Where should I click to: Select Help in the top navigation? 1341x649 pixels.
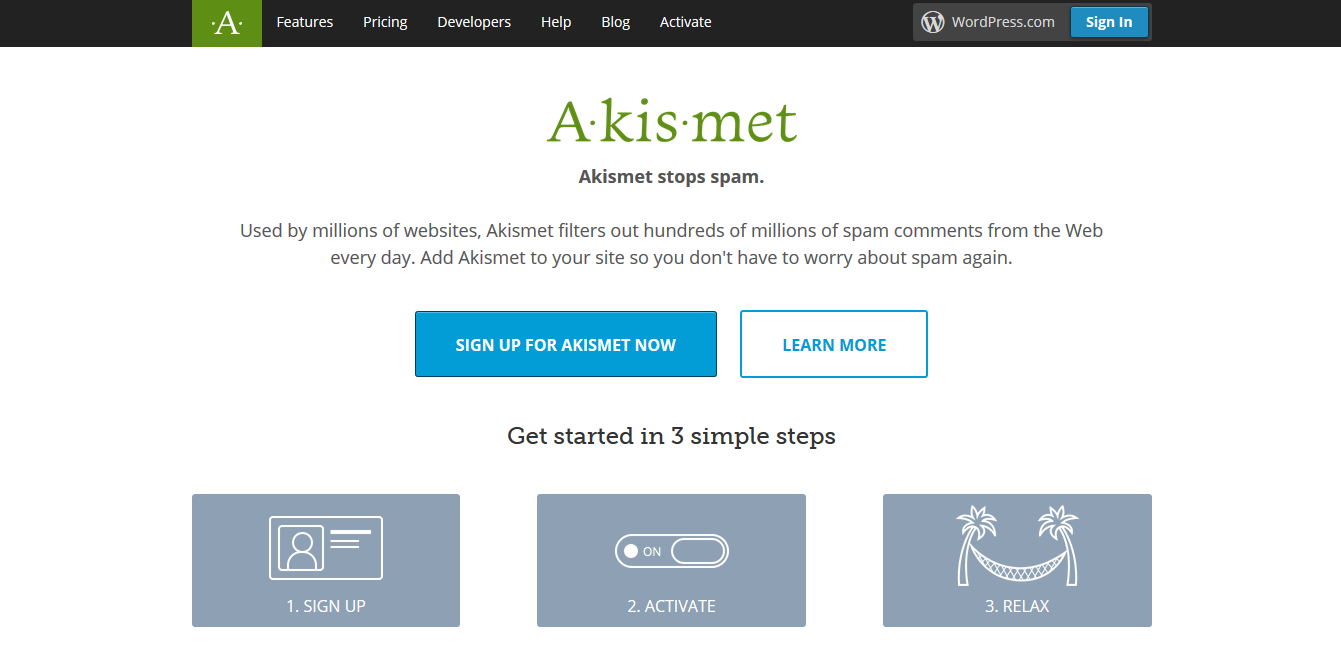(556, 22)
